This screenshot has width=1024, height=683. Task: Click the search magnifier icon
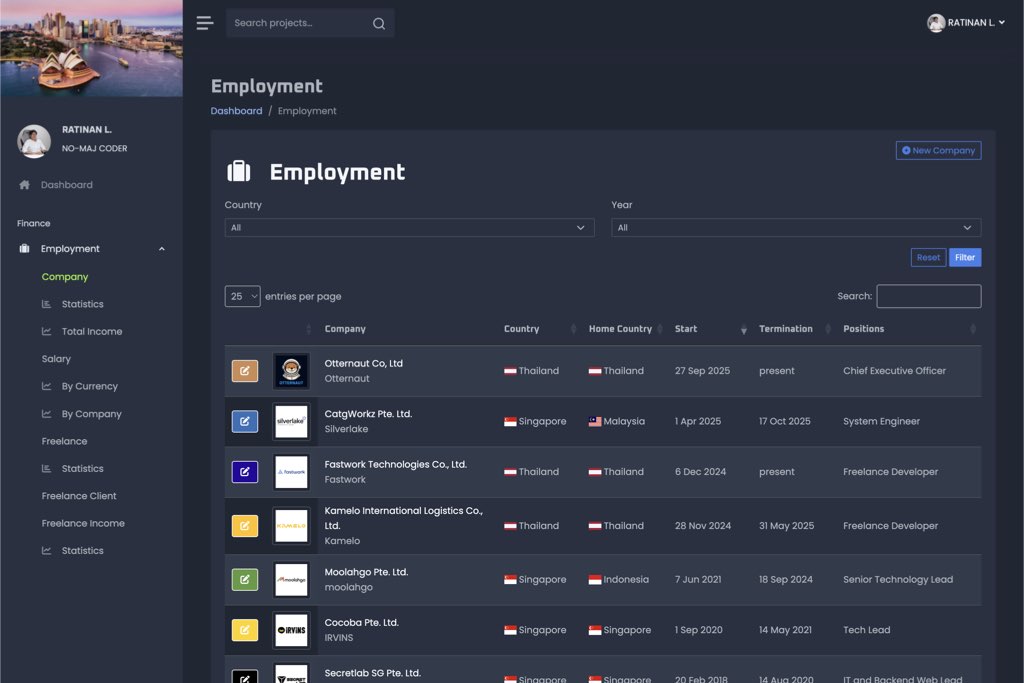click(x=379, y=23)
